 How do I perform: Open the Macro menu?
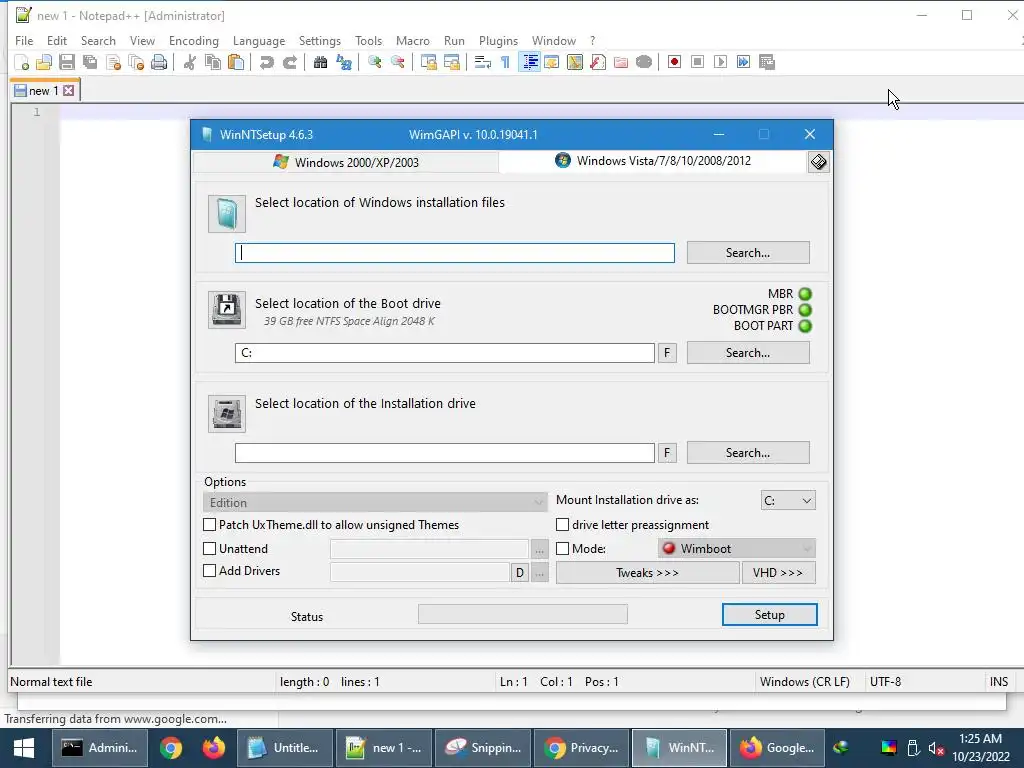[x=413, y=40]
